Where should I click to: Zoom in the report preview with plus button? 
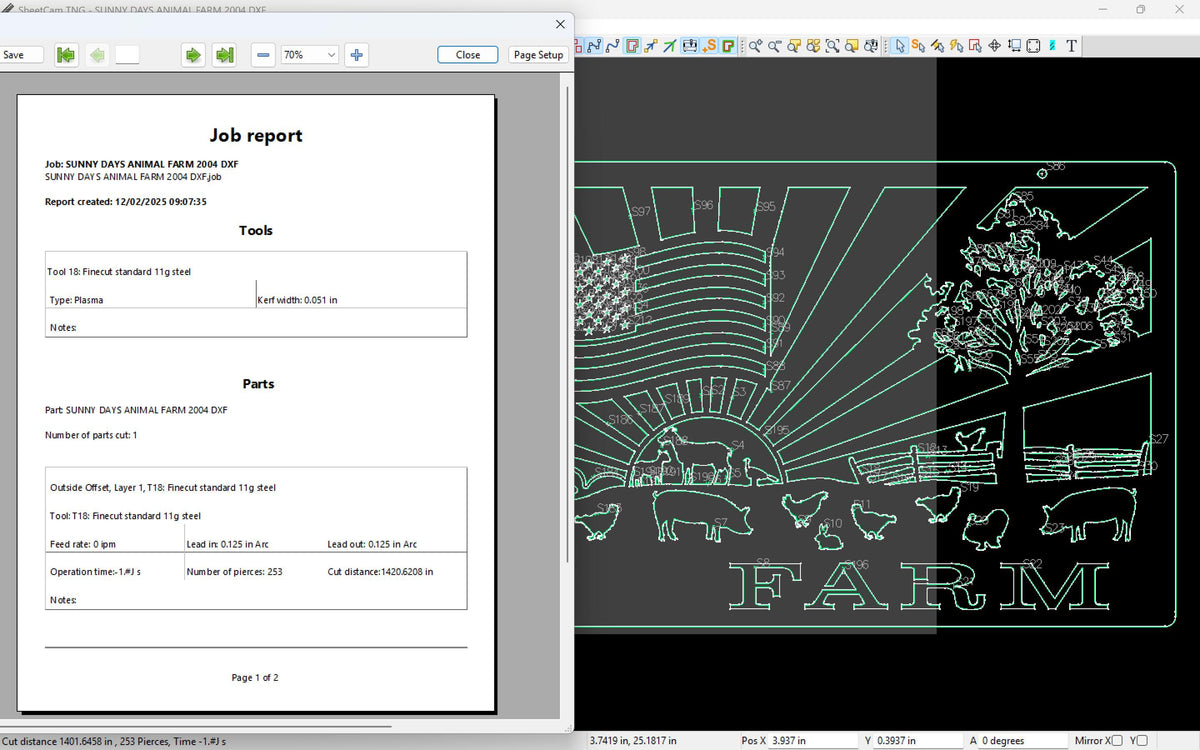(x=356, y=55)
